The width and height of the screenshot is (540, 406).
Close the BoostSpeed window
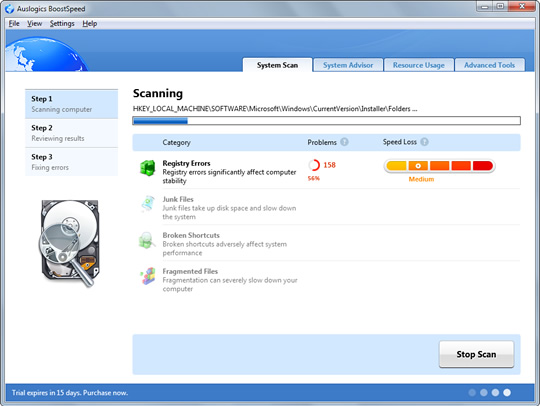[521, 7]
